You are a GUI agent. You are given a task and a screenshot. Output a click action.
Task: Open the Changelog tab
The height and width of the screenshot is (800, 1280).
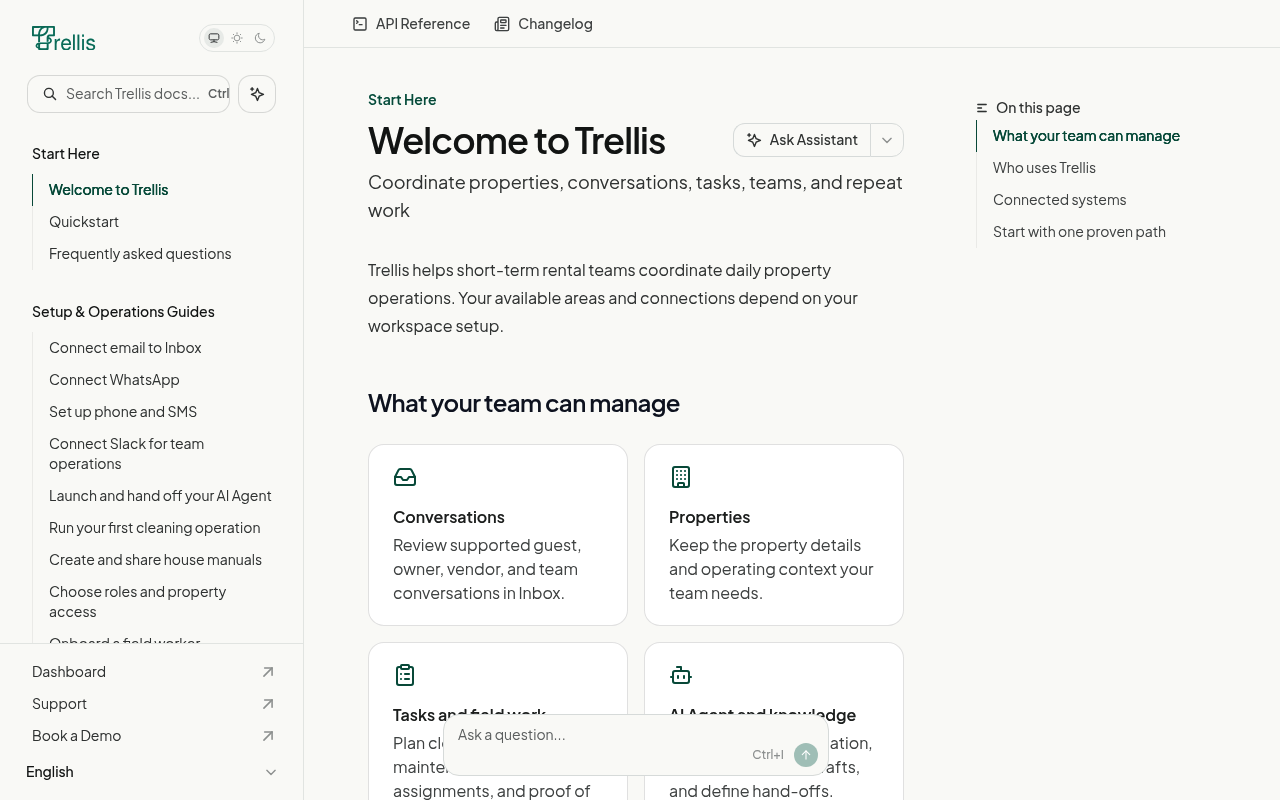point(543,24)
